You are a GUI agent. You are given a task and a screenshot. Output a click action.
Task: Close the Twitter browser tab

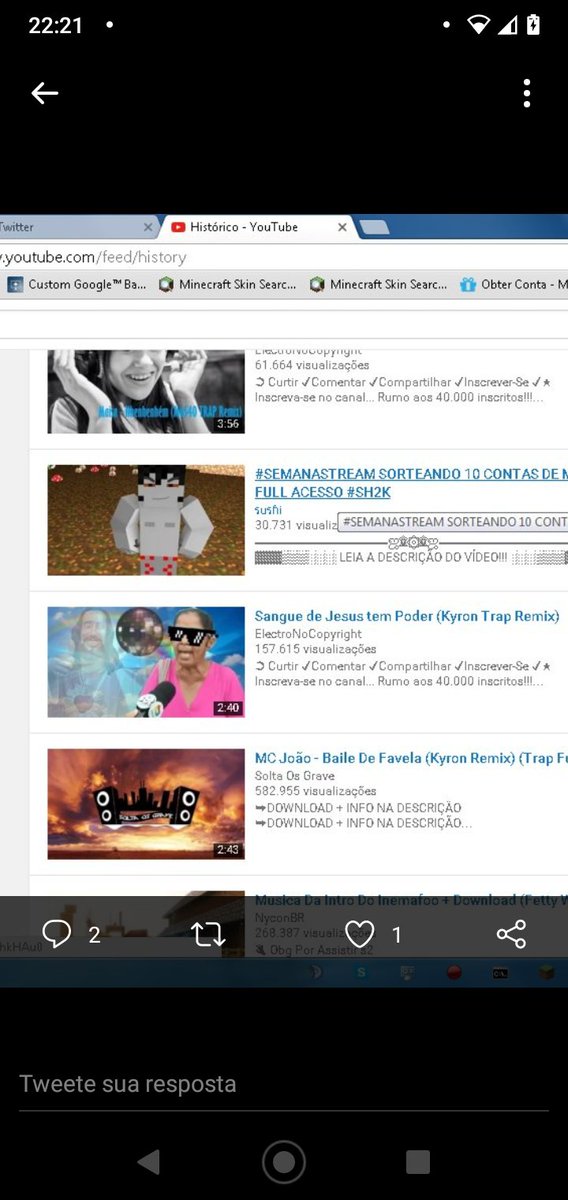[148, 227]
